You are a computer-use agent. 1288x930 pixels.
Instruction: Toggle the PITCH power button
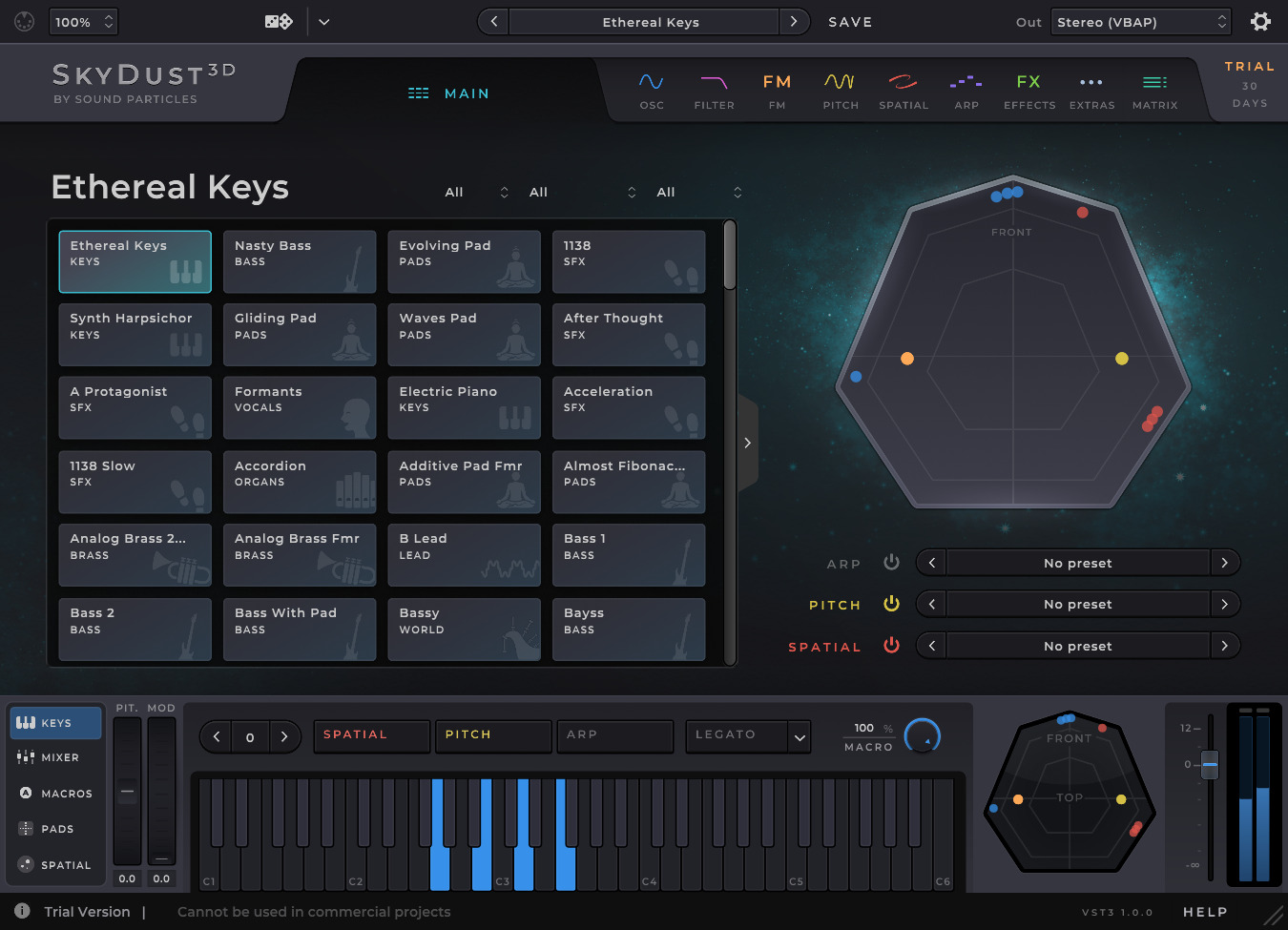pos(891,603)
